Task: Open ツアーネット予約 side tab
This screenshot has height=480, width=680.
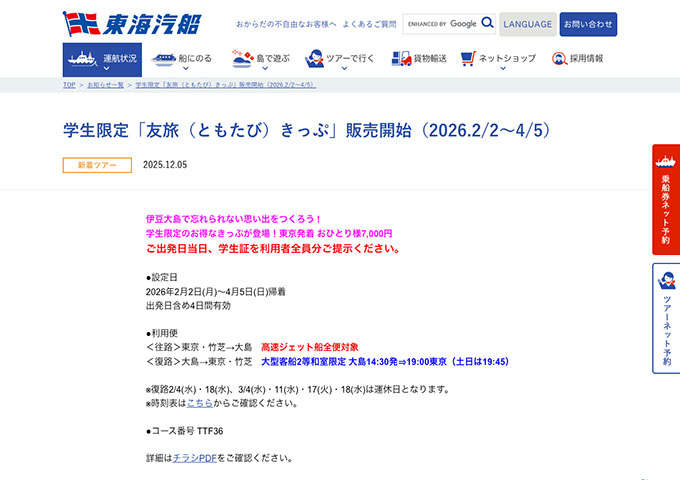Action: 666,318
